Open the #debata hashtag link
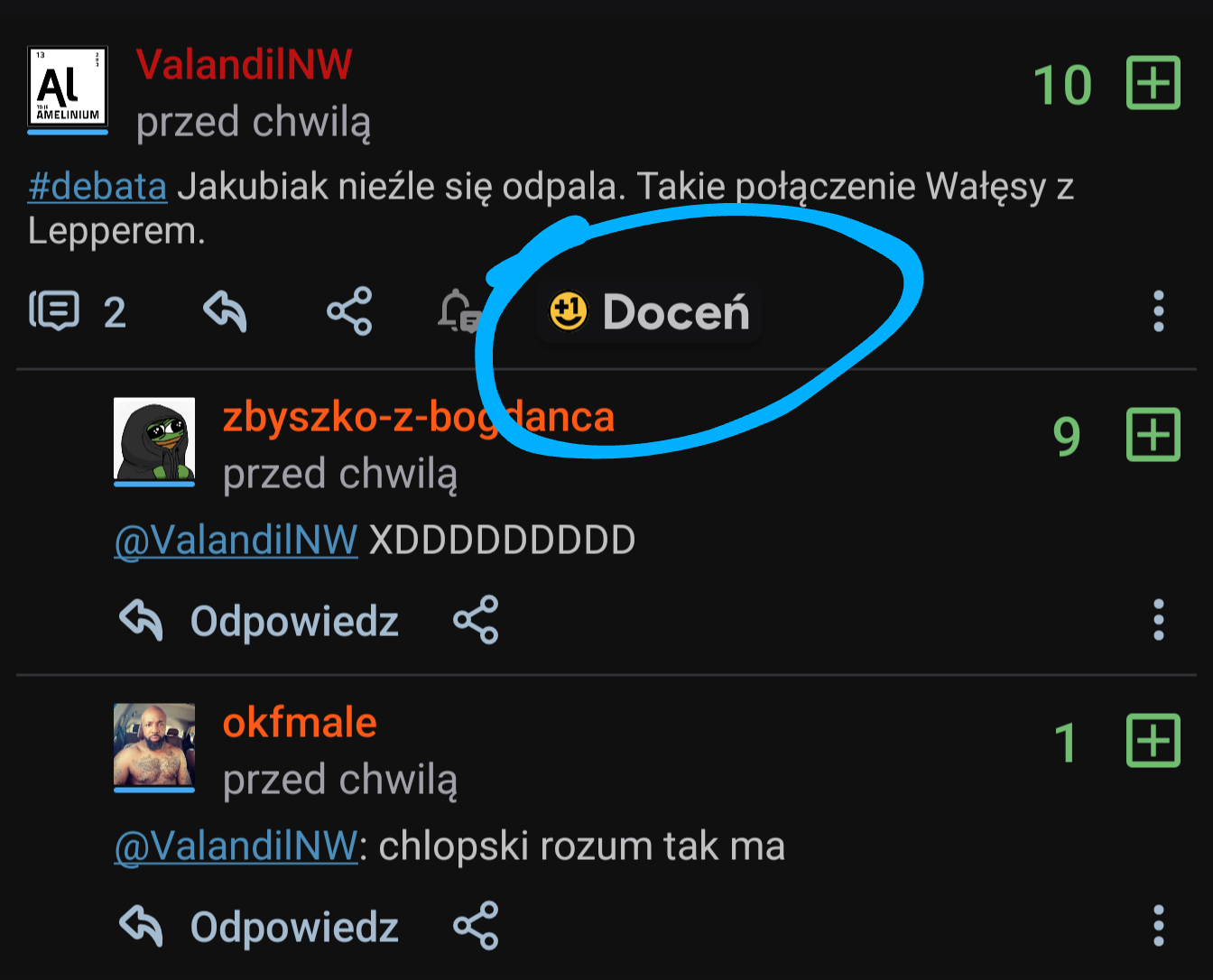1213x980 pixels. (97, 187)
